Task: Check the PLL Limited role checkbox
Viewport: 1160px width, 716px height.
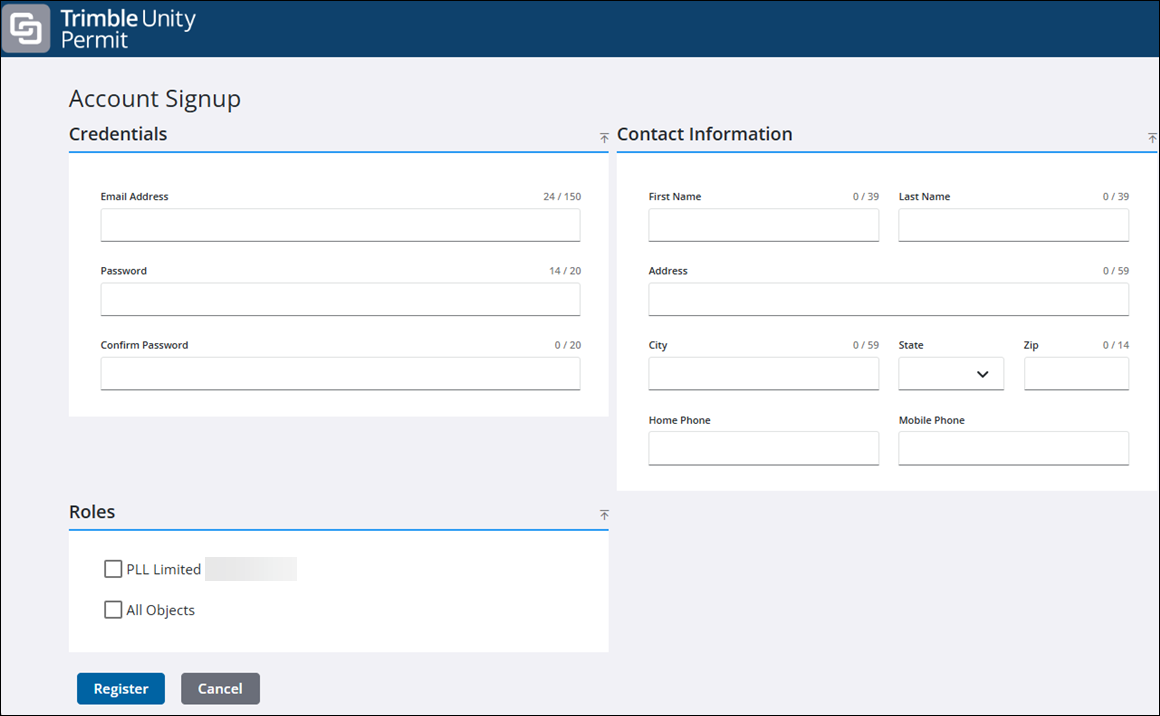Action: point(113,569)
